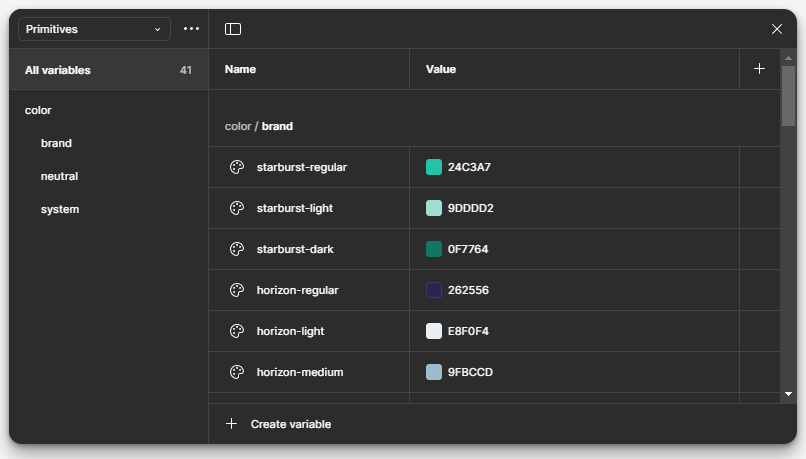
Task: Select the color group in sidebar
Action: click(38, 111)
